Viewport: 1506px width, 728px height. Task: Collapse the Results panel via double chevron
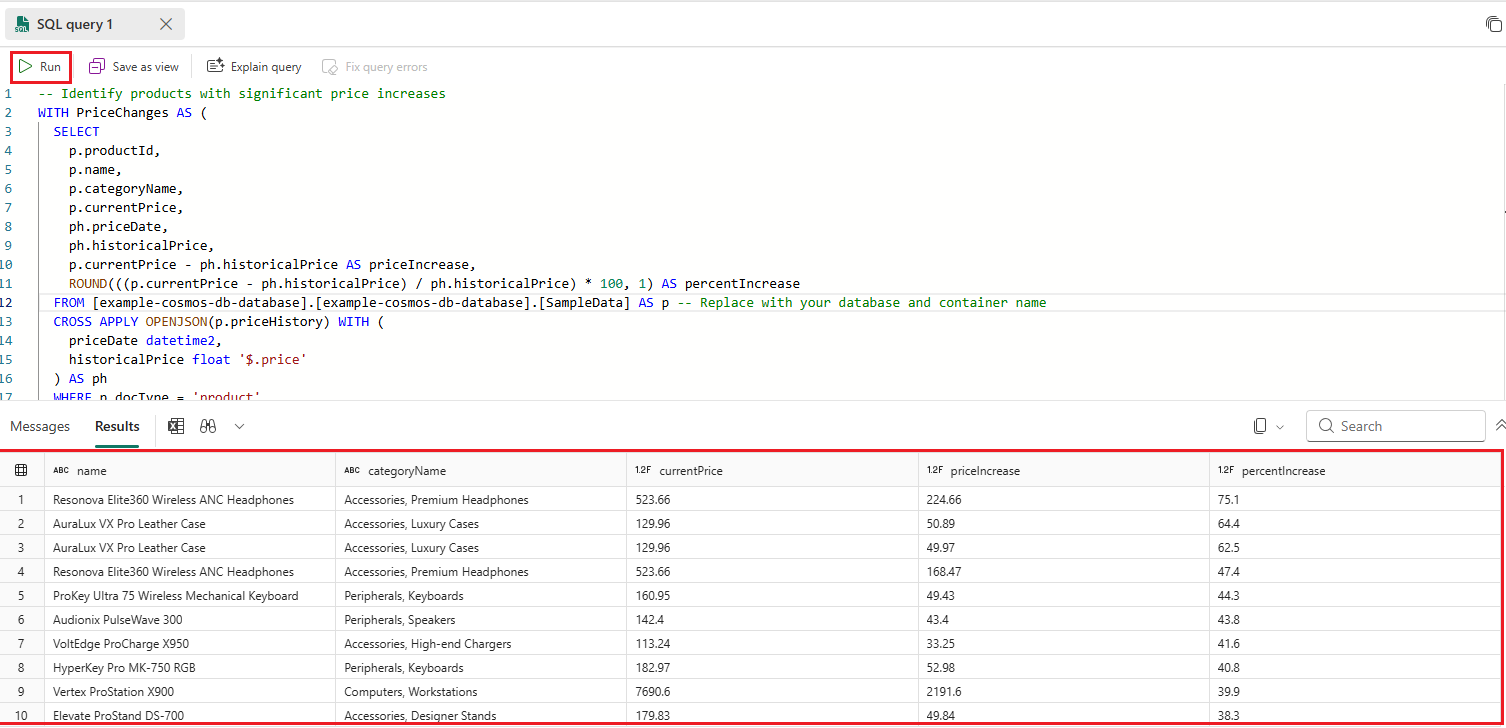pyautogui.click(x=1499, y=425)
